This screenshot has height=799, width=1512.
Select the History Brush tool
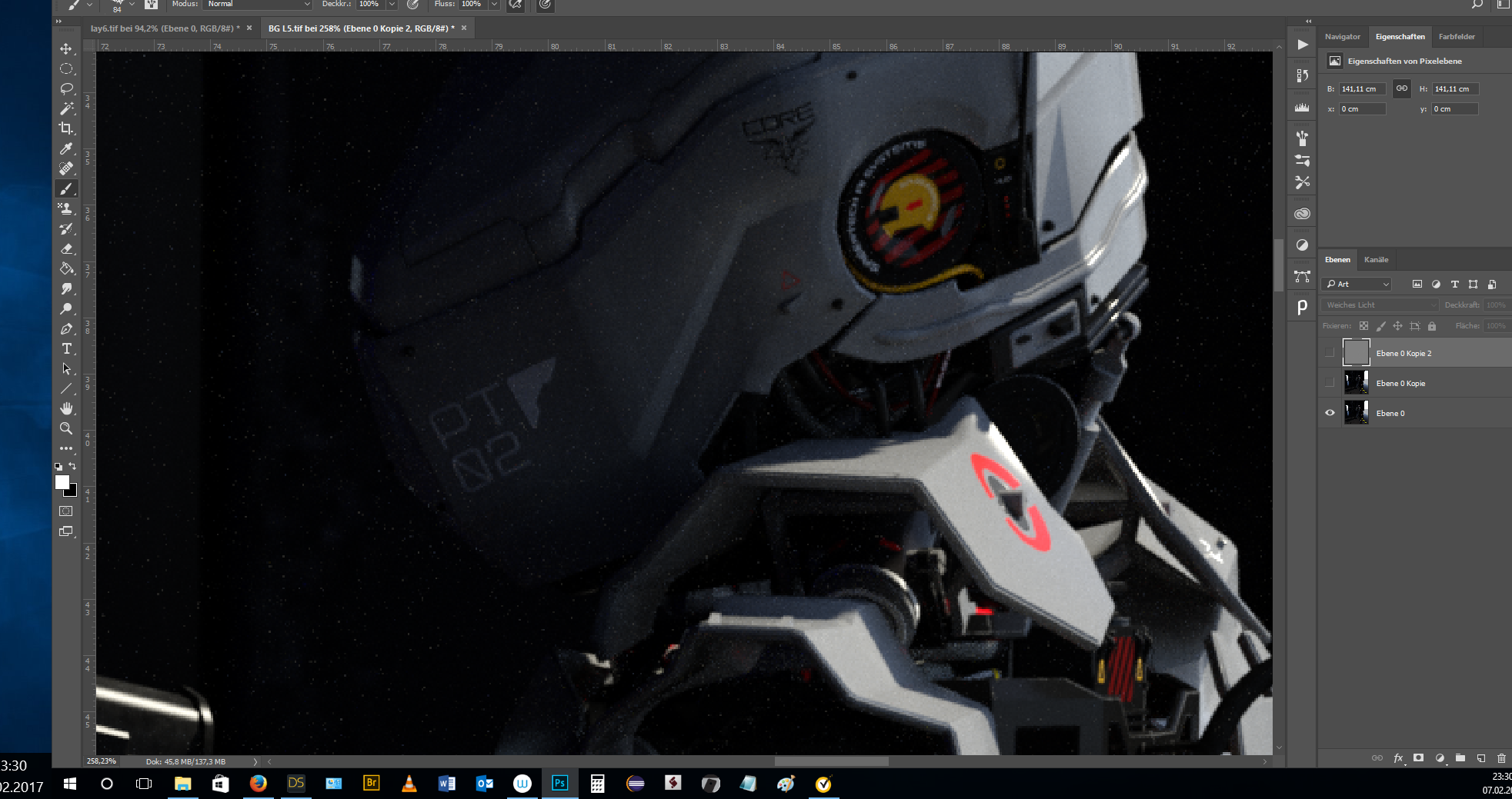[66, 229]
